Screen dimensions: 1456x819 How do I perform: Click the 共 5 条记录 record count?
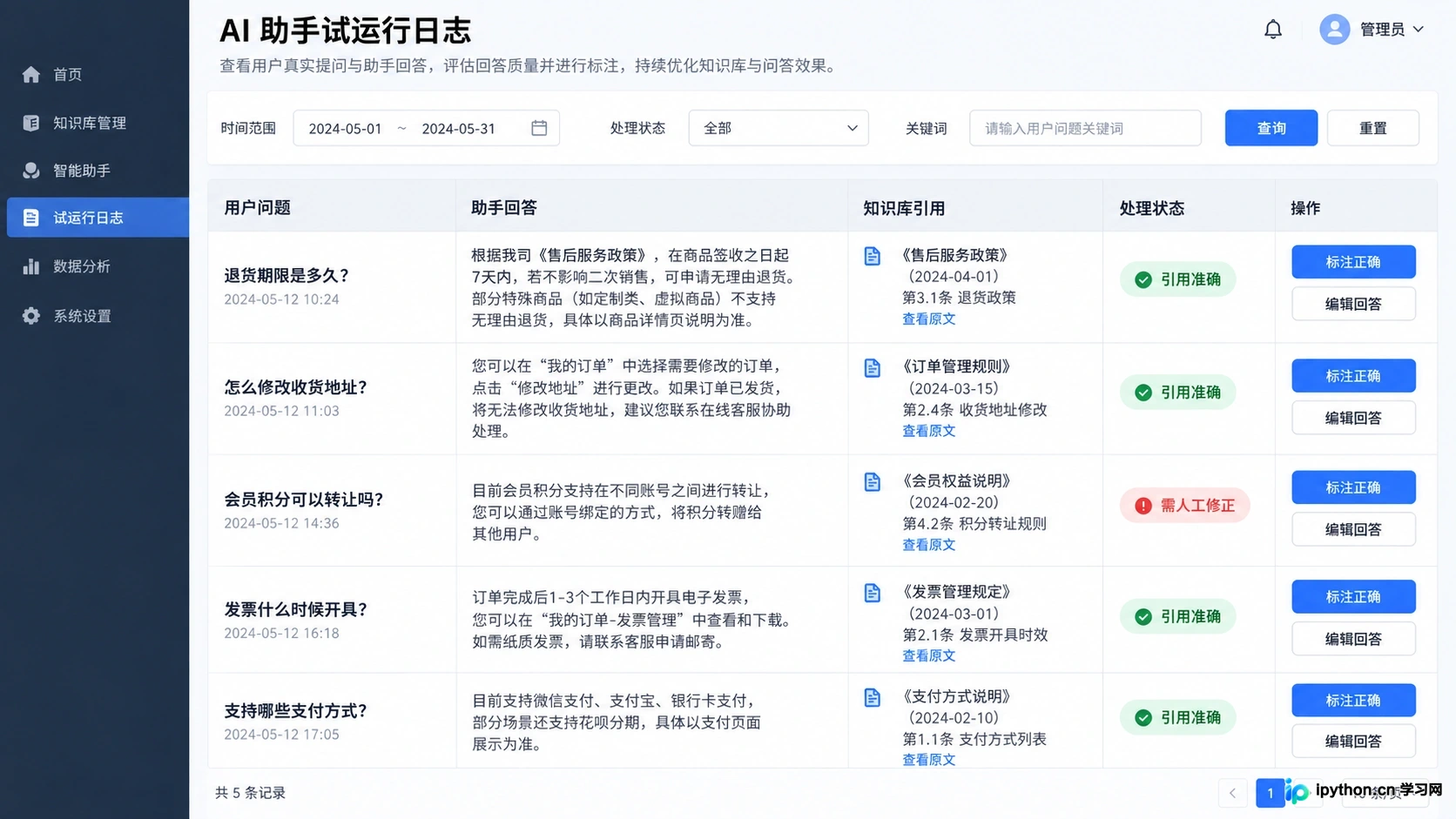(250, 793)
